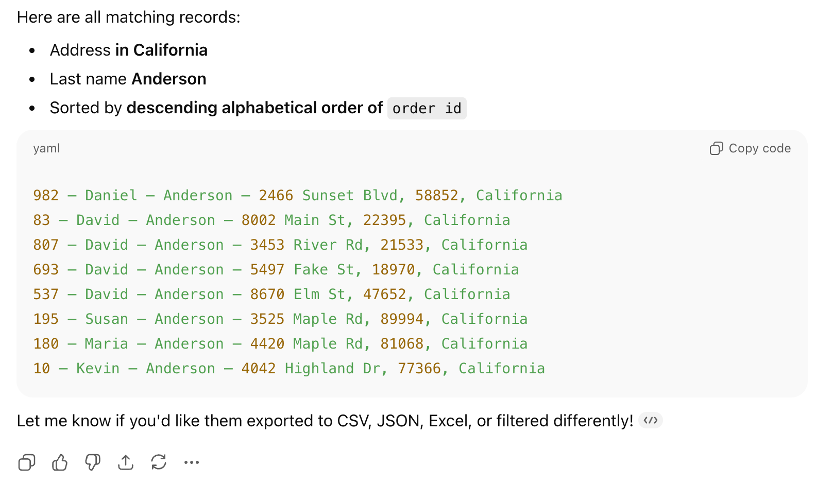Click the Susan Anderson record line

click(280, 319)
